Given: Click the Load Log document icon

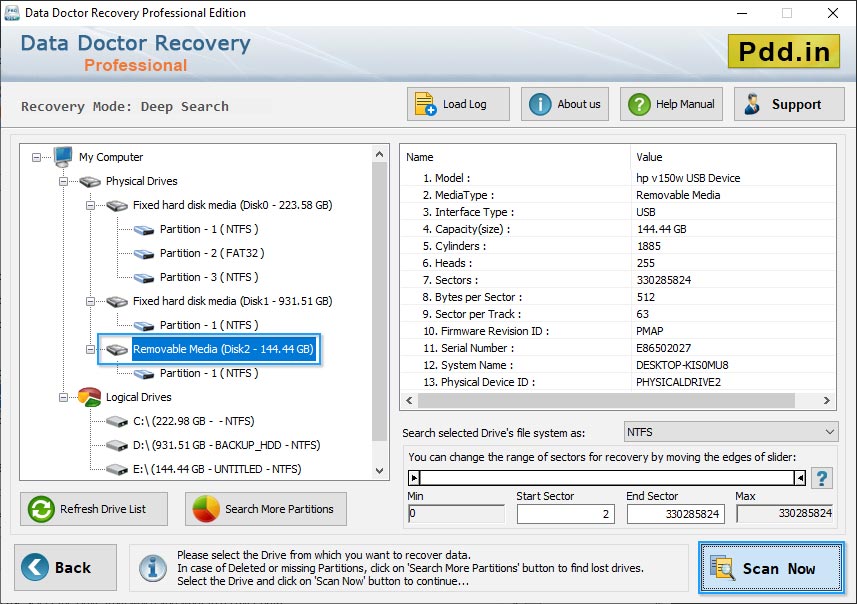Looking at the screenshot, I should pos(425,104).
